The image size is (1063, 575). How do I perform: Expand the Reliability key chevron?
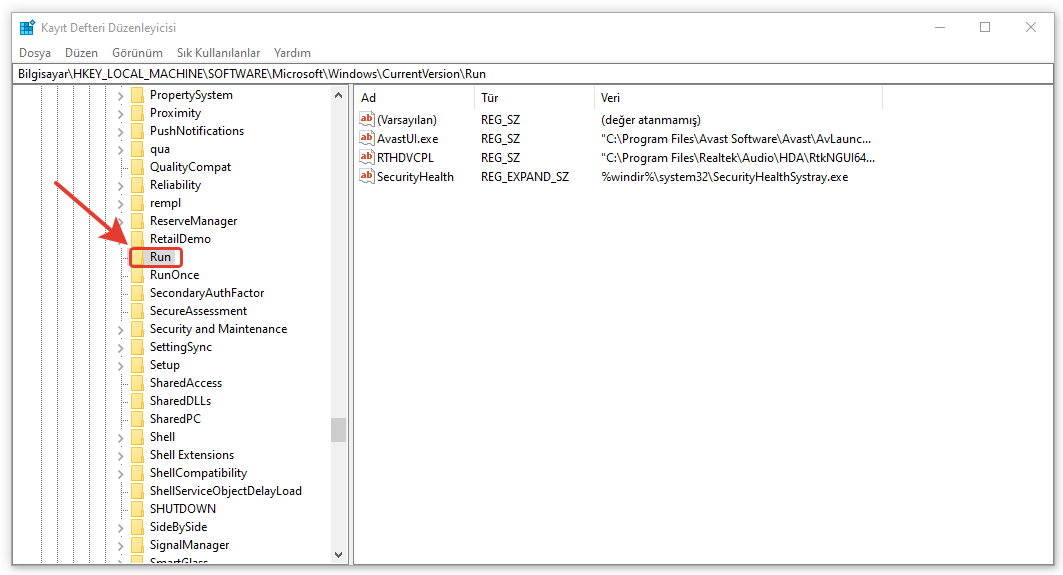click(x=121, y=186)
